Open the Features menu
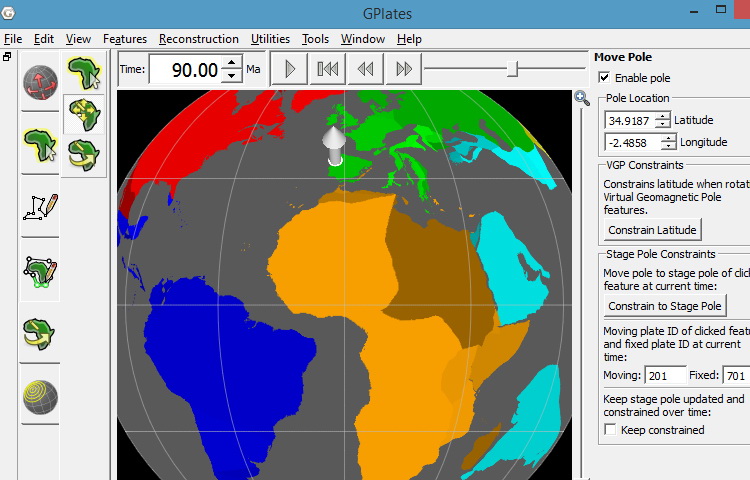Viewport: 750px width, 480px height. (125, 39)
